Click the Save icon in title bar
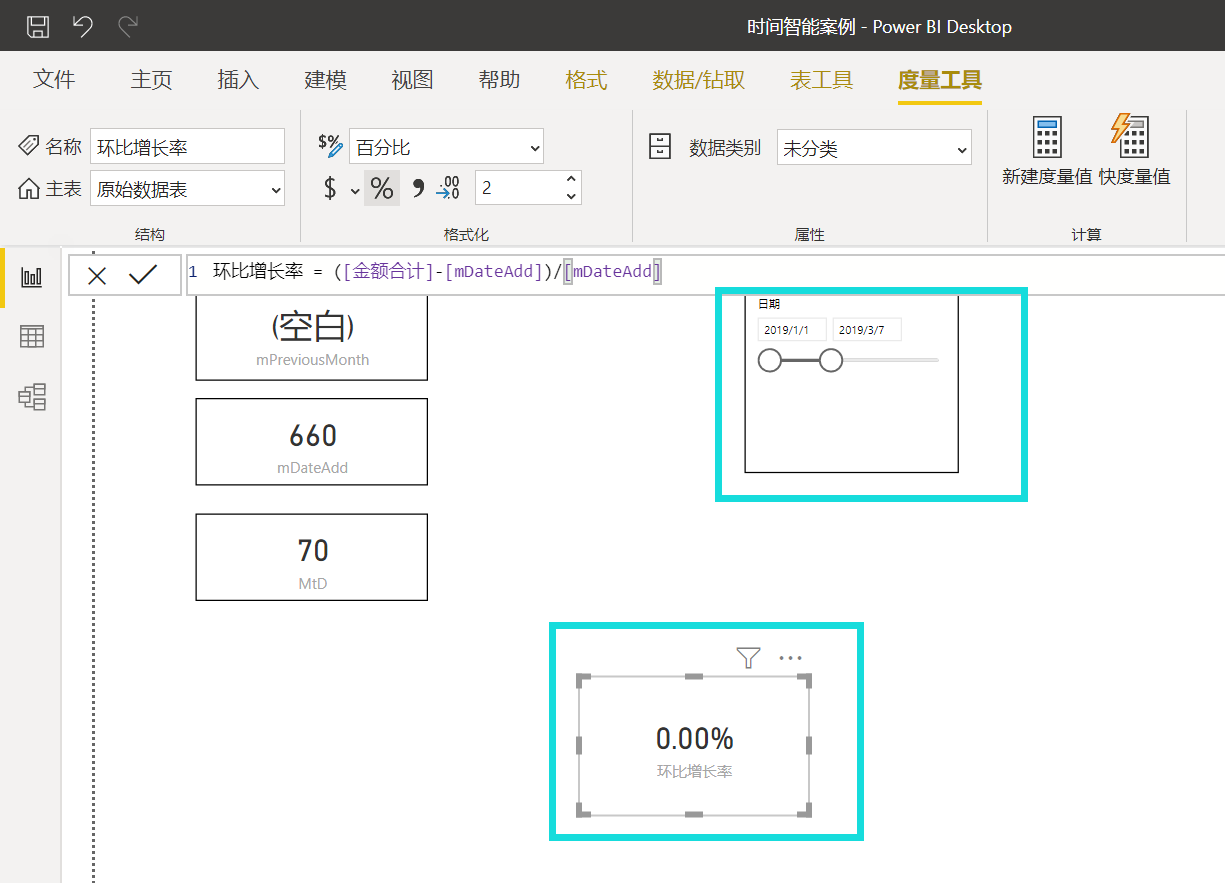 (37, 26)
